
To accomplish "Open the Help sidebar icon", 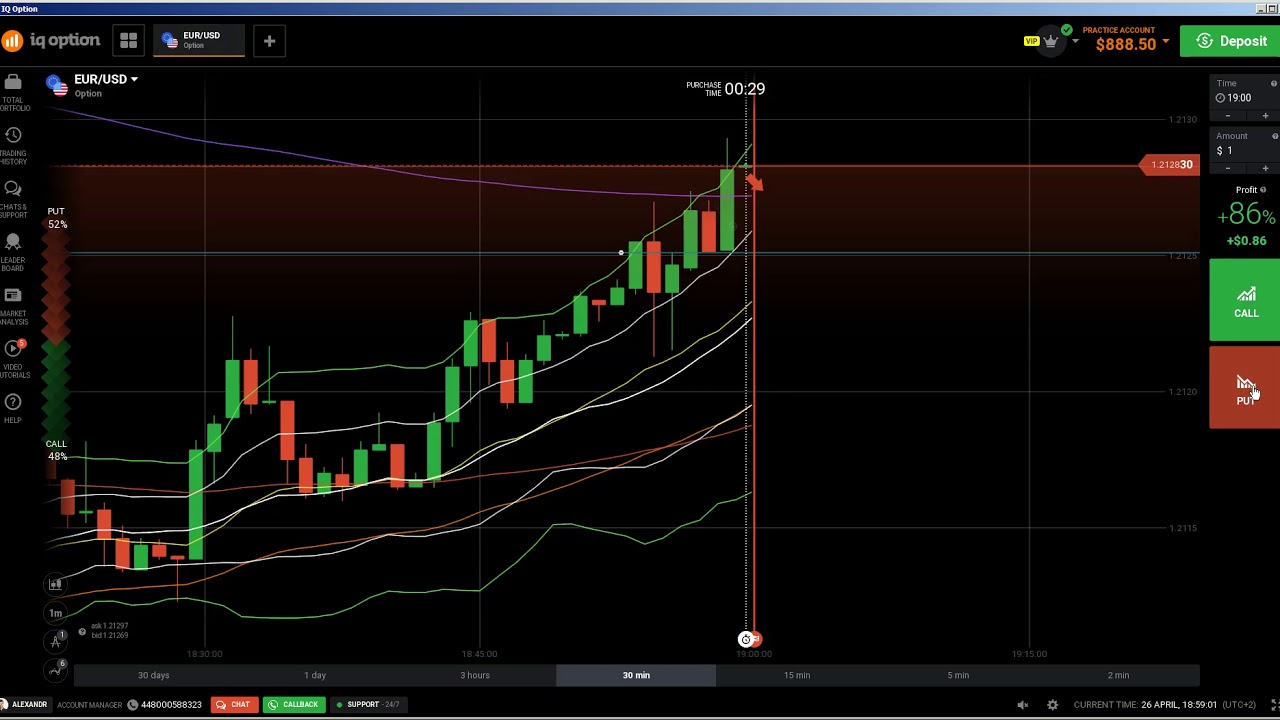I will click(x=13, y=408).
